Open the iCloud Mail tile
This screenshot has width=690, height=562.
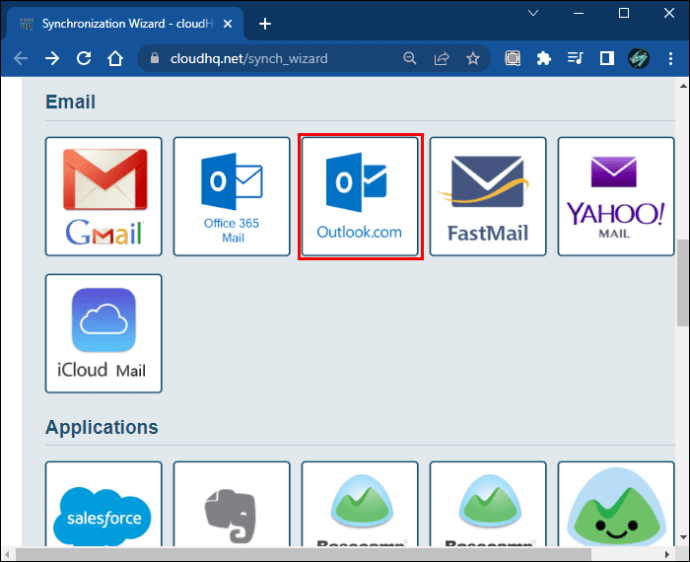pyautogui.click(x=104, y=333)
